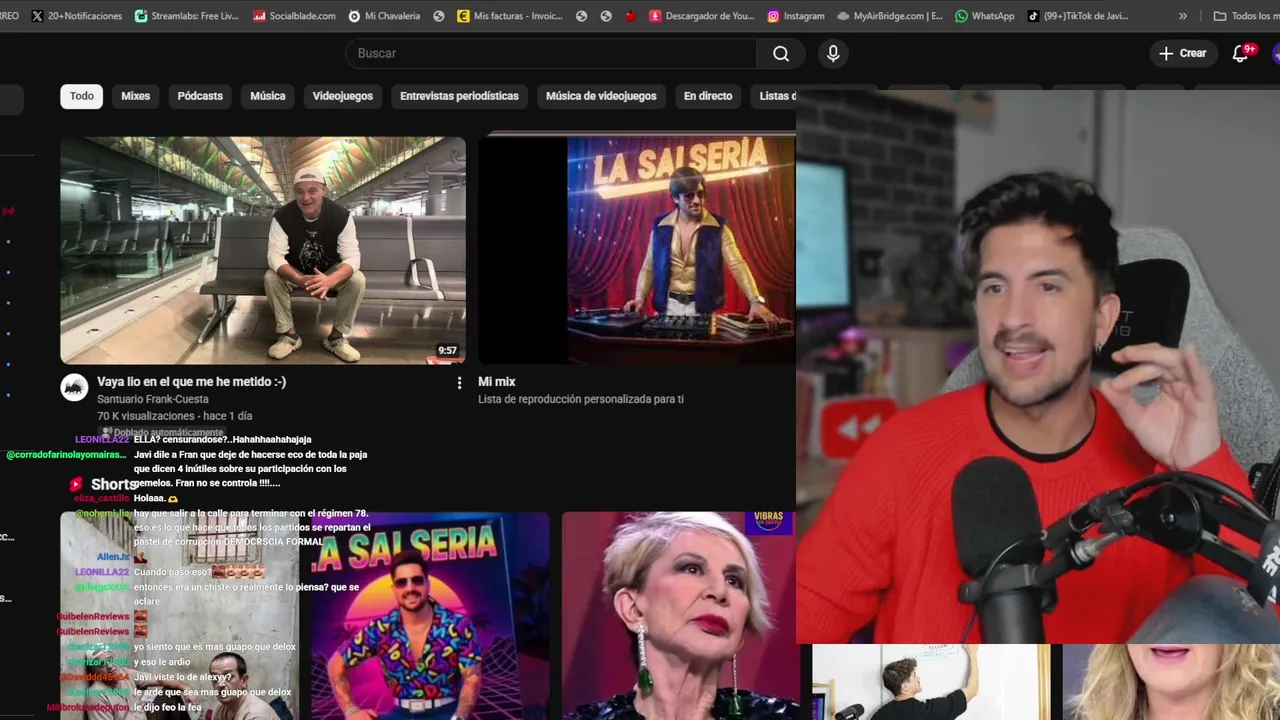The height and width of the screenshot is (720, 1280).
Task: Open the MyAirBridge.com bookmark
Action: tap(890, 16)
